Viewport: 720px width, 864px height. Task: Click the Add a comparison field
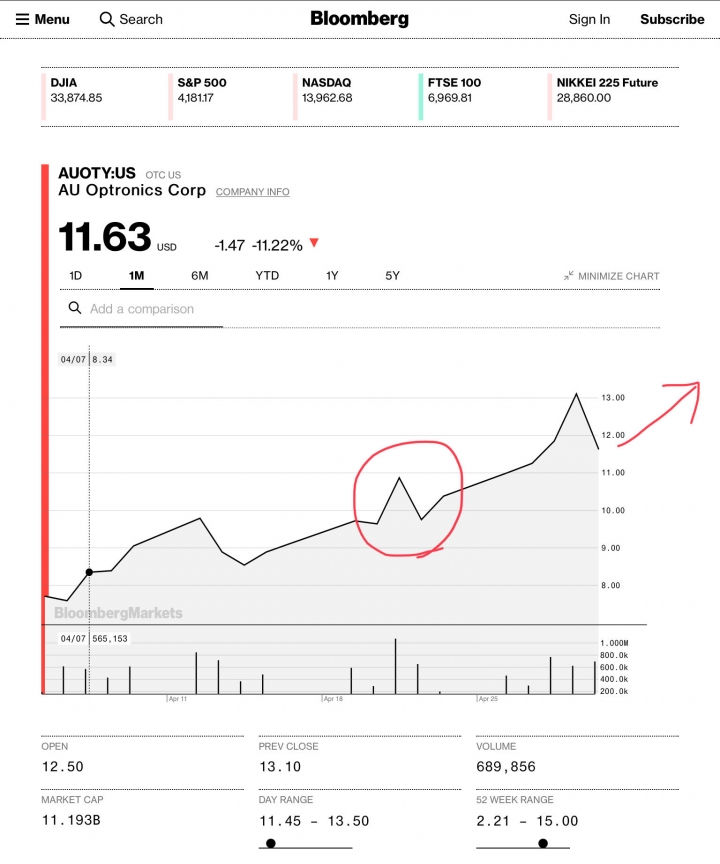(x=142, y=309)
